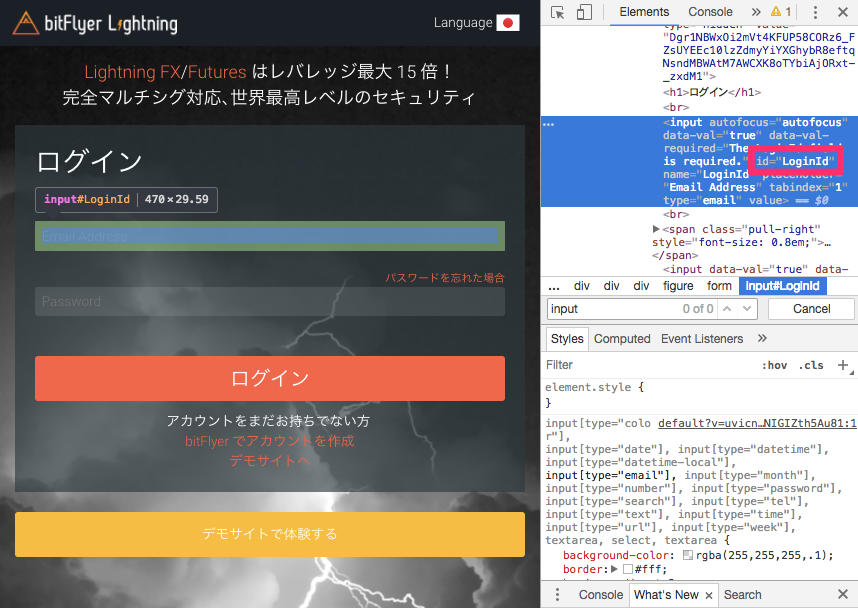Screen dimensions: 858x608
Task: Open the default?v=uvicn stylesheet link
Action: 757,423
